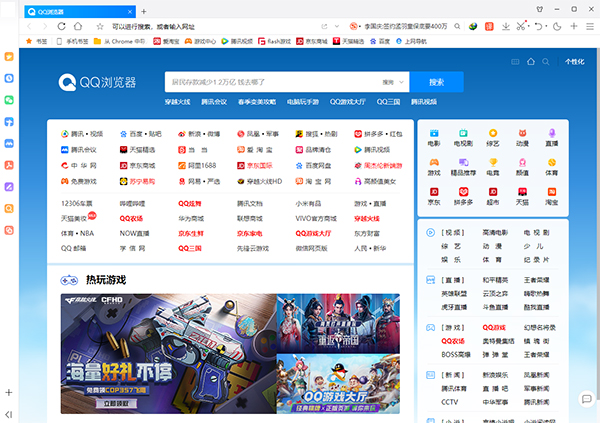Open a new tab with the plus button

(143, 11)
